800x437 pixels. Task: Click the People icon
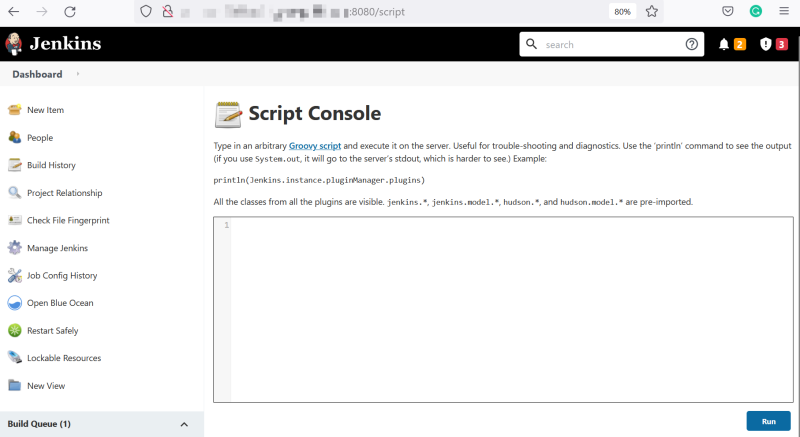tap(15, 137)
